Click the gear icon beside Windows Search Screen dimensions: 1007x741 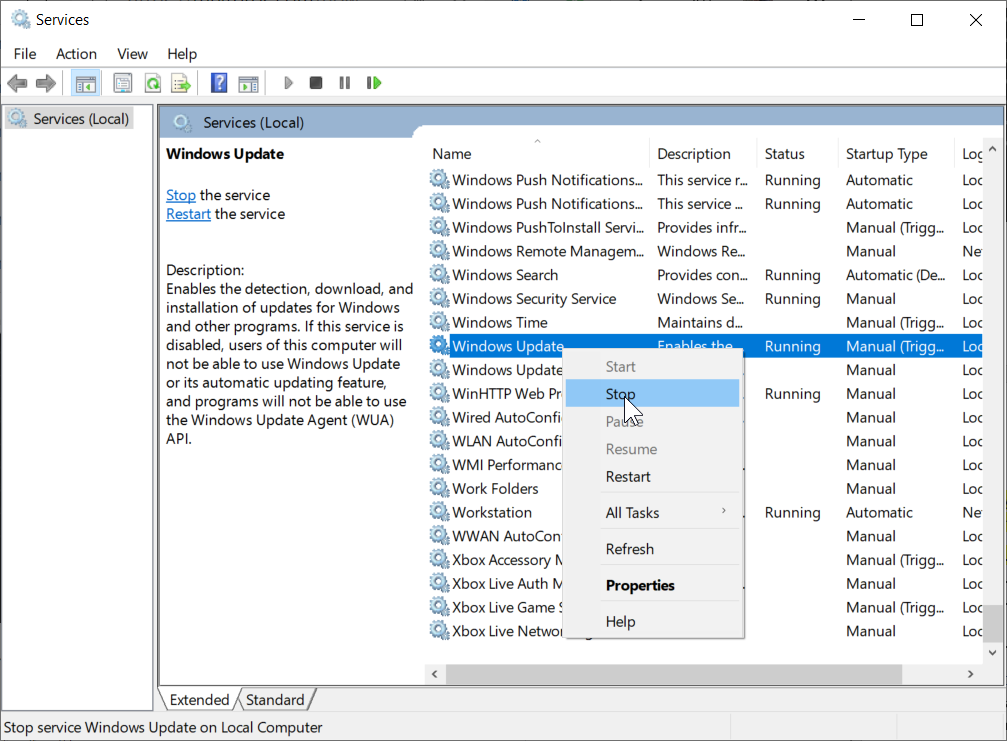pos(439,274)
